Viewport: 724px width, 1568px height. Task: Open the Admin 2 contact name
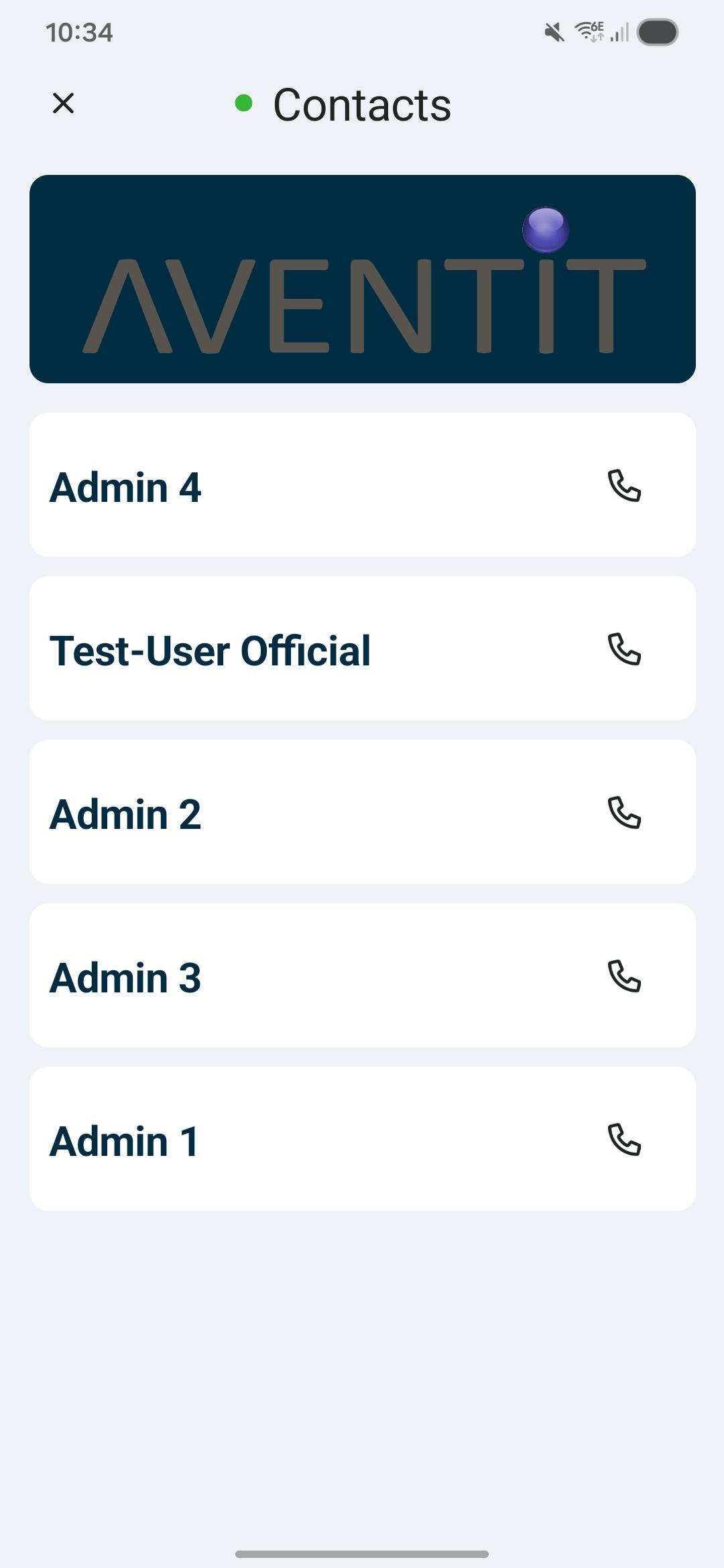[x=125, y=814]
